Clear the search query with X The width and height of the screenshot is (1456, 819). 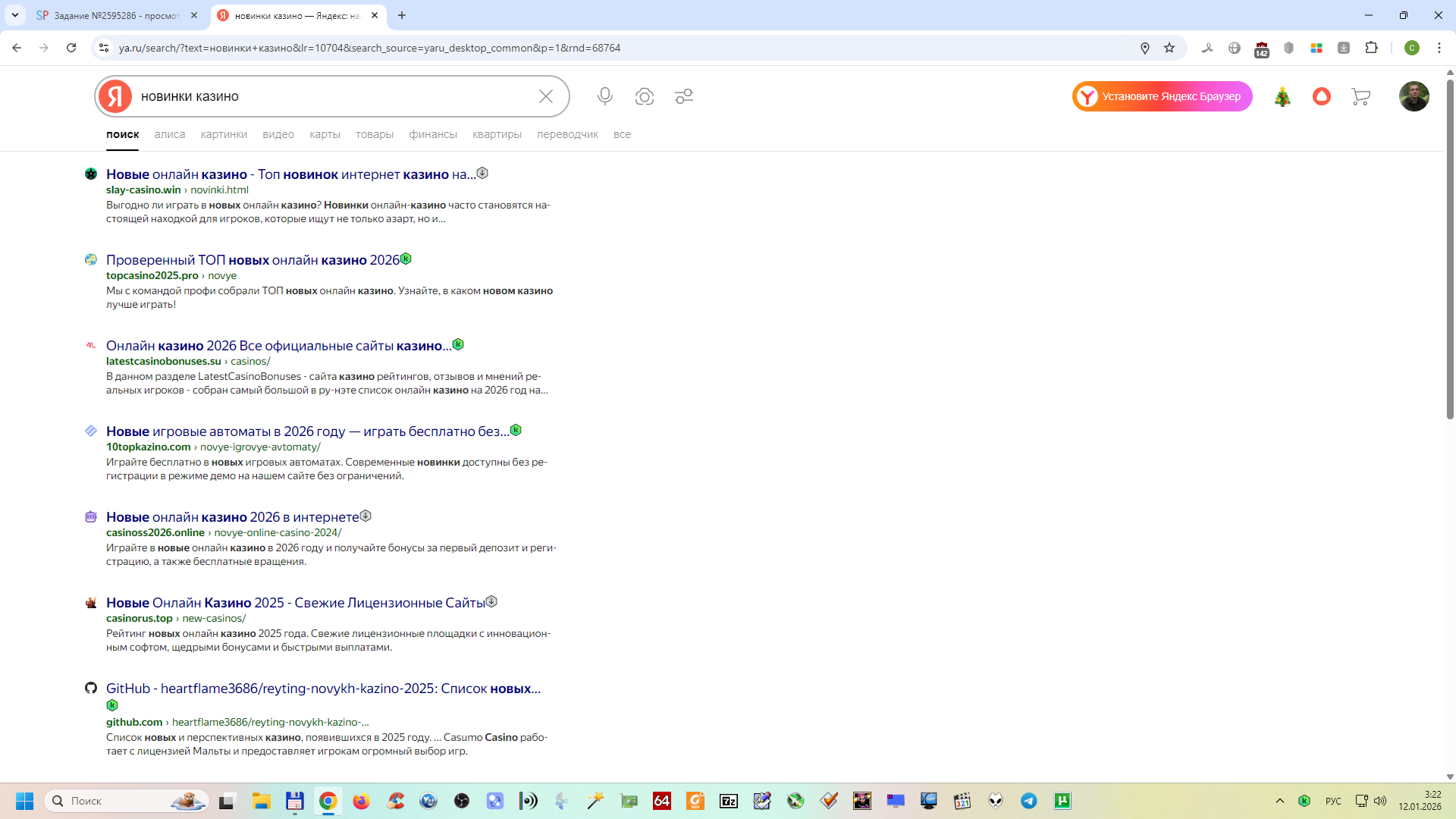[x=546, y=96]
